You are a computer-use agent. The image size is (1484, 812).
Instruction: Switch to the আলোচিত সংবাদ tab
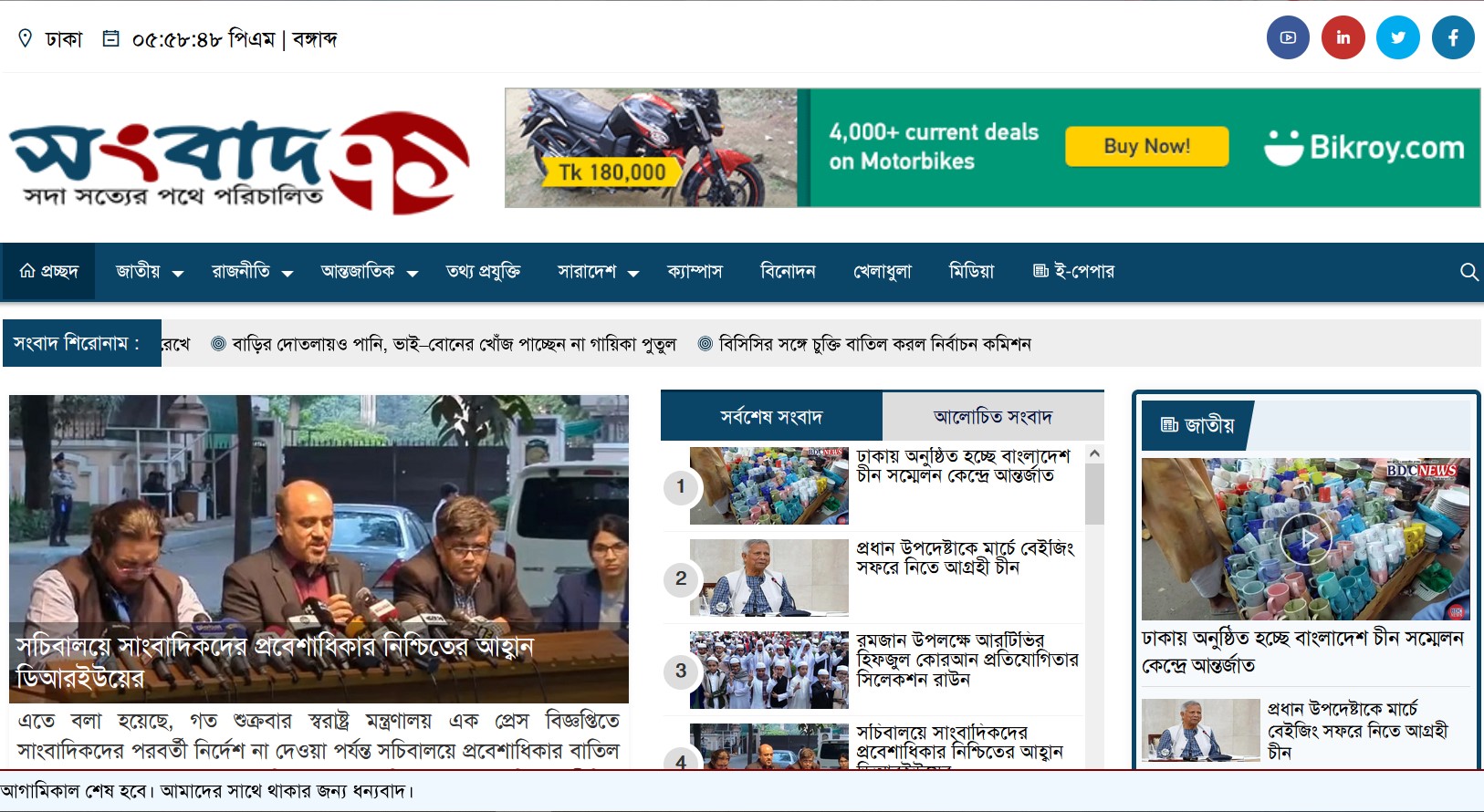992,417
